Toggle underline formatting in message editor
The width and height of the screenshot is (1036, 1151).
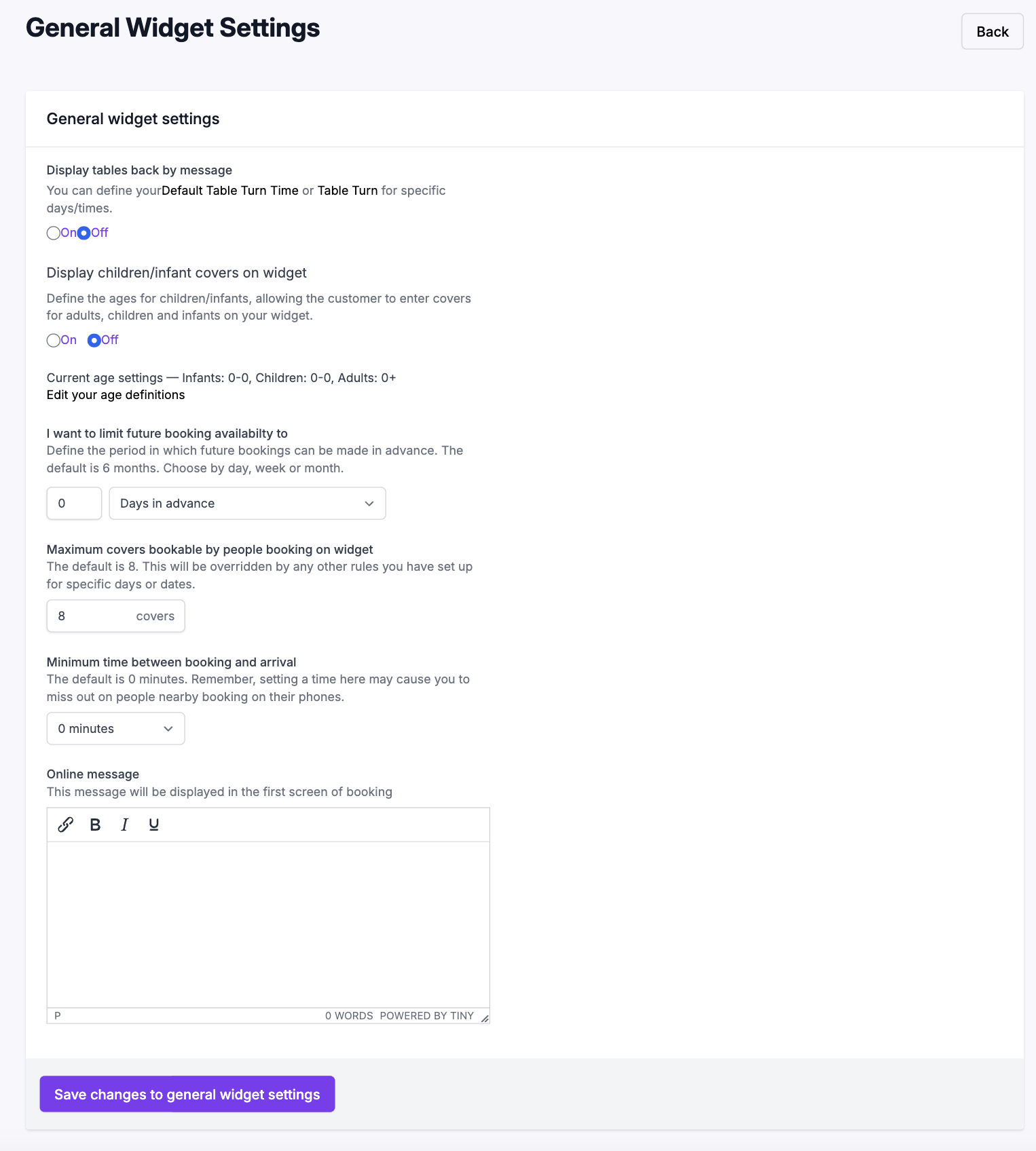pyautogui.click(x=154, y=825)
